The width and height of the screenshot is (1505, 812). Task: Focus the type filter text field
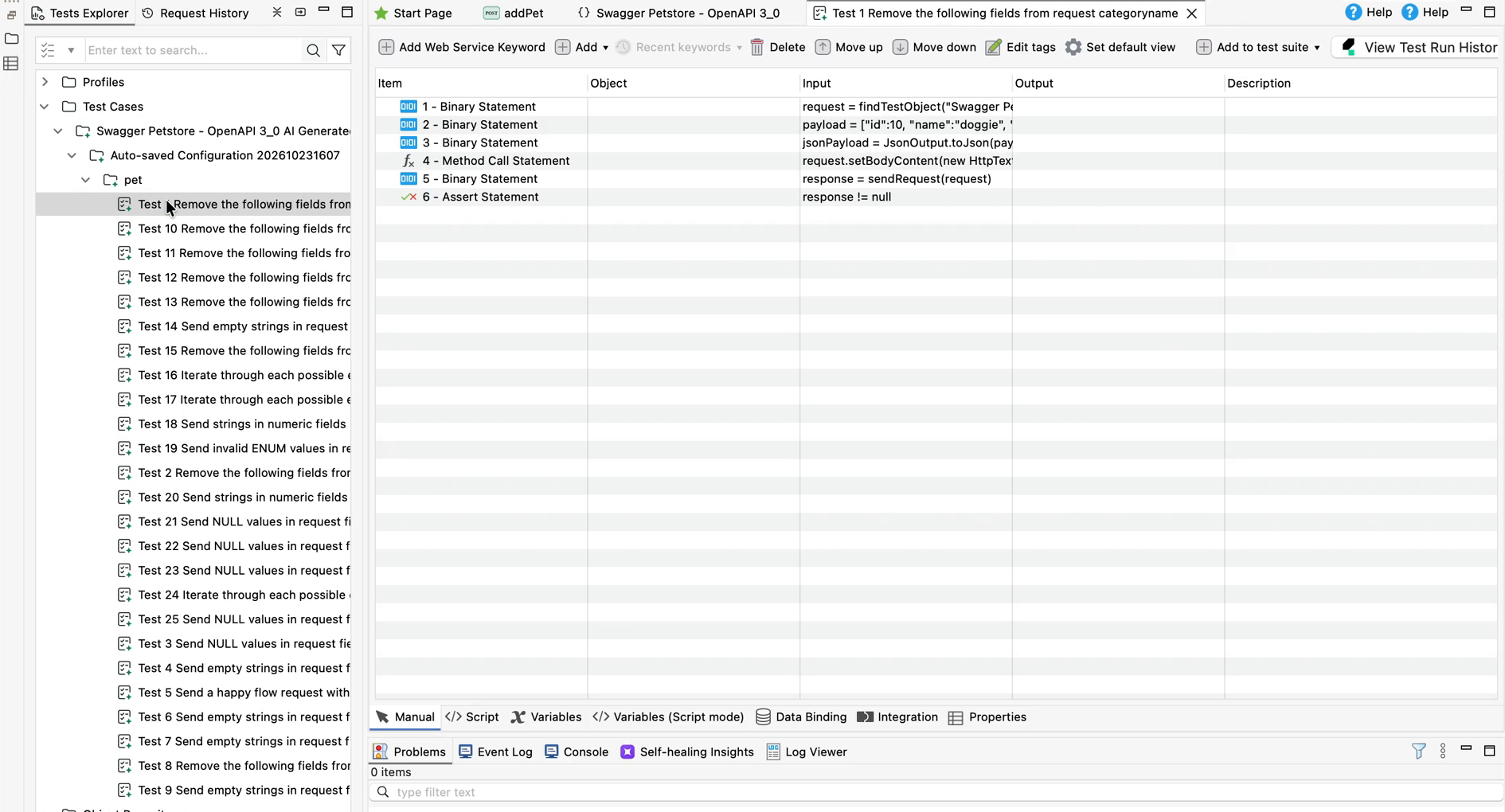point(936,792)
